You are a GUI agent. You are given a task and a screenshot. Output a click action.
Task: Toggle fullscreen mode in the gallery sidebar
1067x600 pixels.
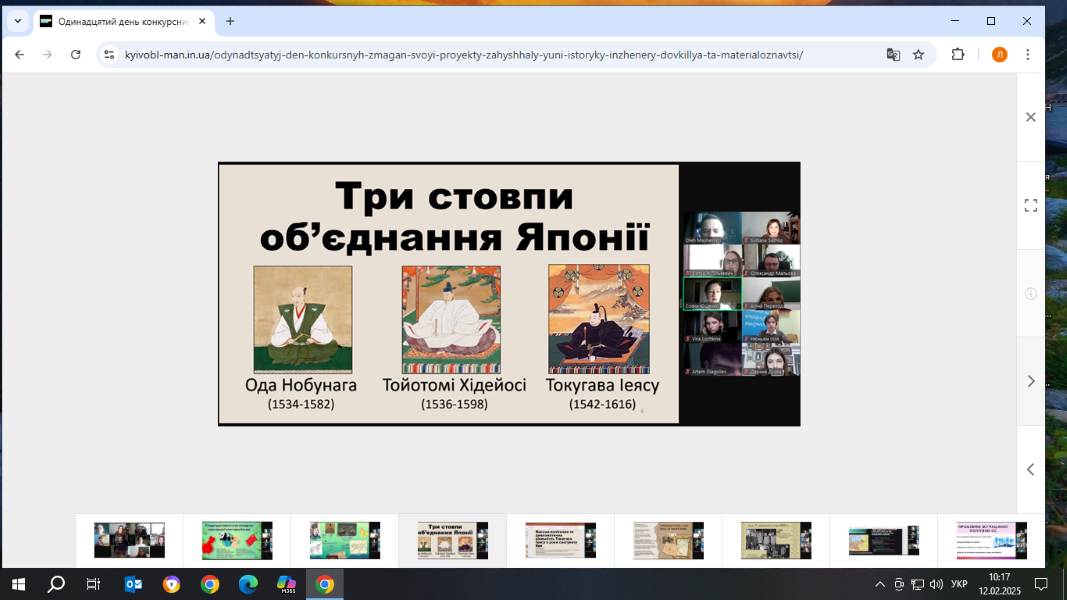1030,205
